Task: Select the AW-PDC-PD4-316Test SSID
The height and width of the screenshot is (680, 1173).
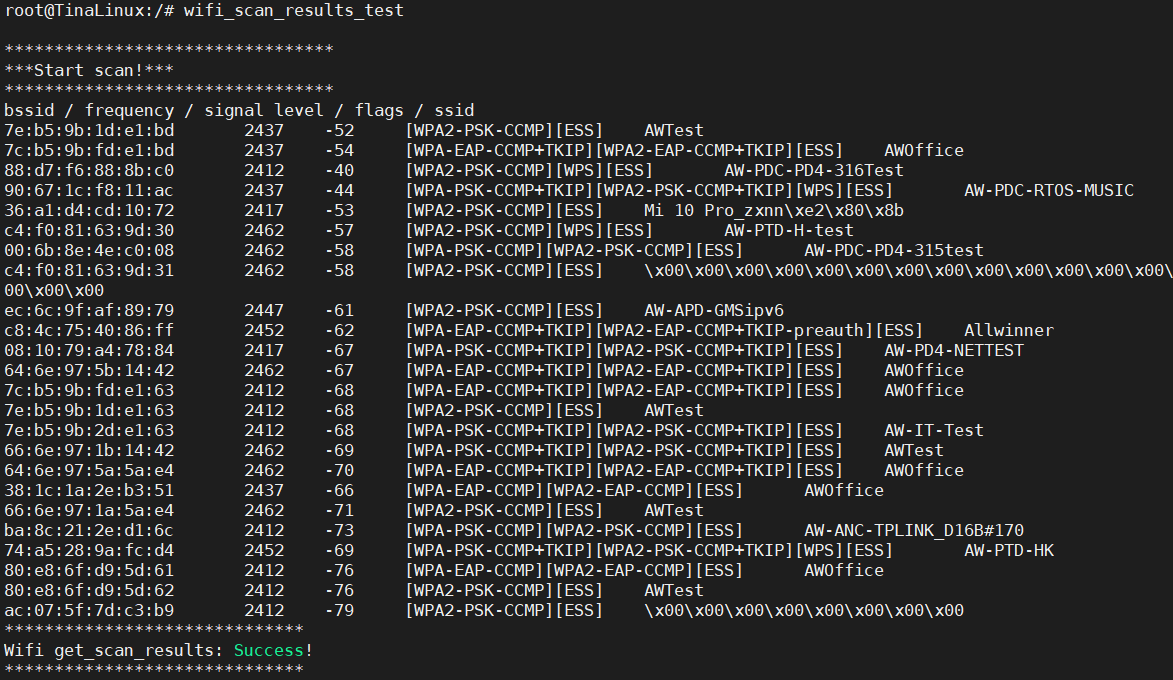Action: pyautogui.click(x=813, y=170)
